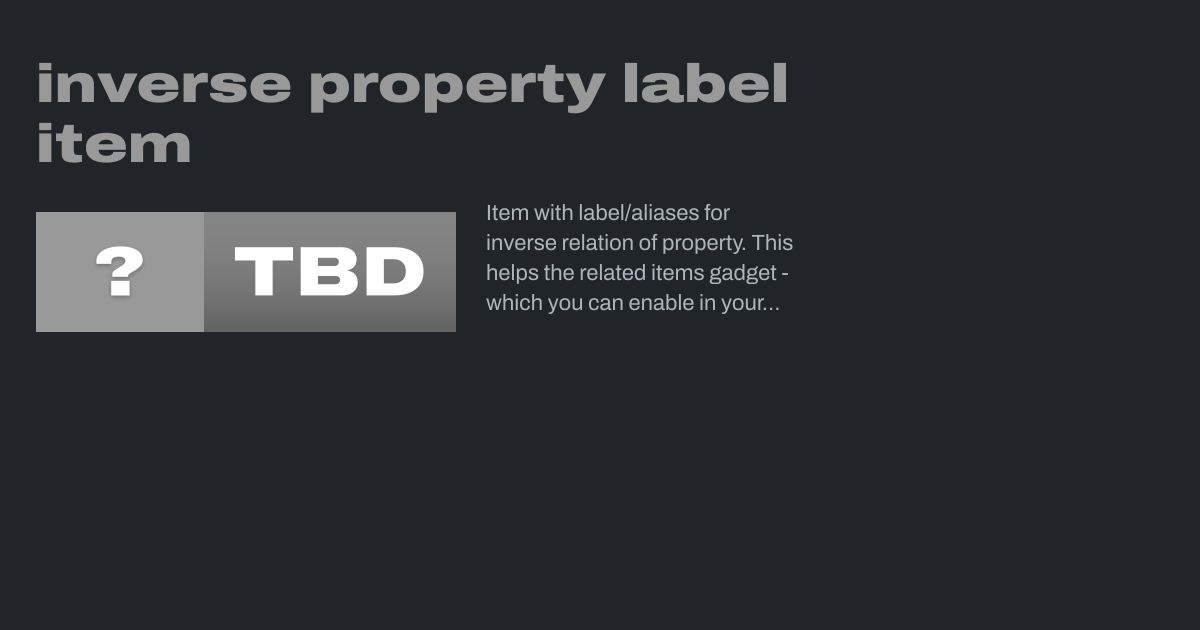The height and width of the screenshot is (630, 1200).
Task: Click the line "which you can enable in your..."
Action: pyautogui.click(x=633, y=303)
